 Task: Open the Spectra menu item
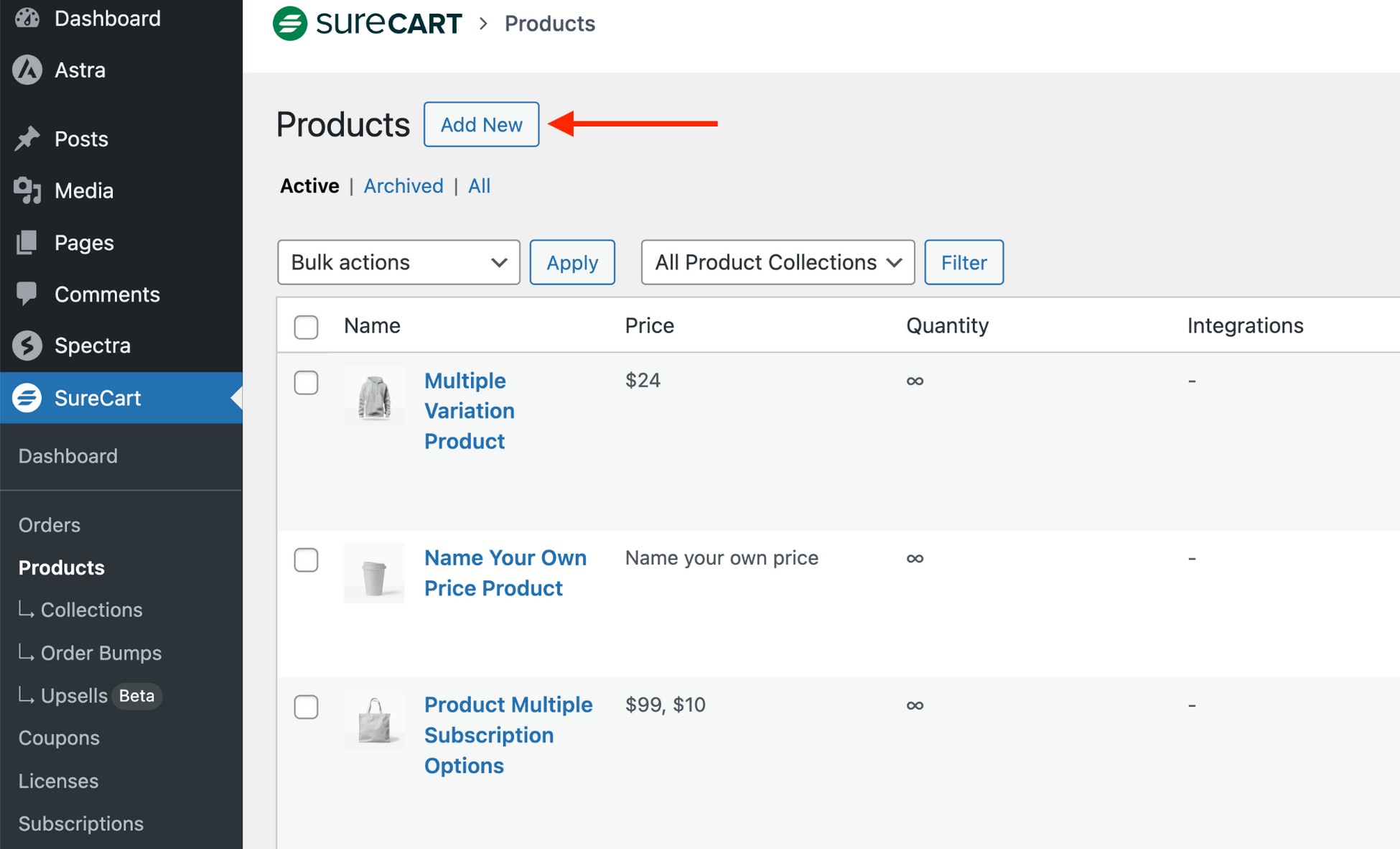121,345
